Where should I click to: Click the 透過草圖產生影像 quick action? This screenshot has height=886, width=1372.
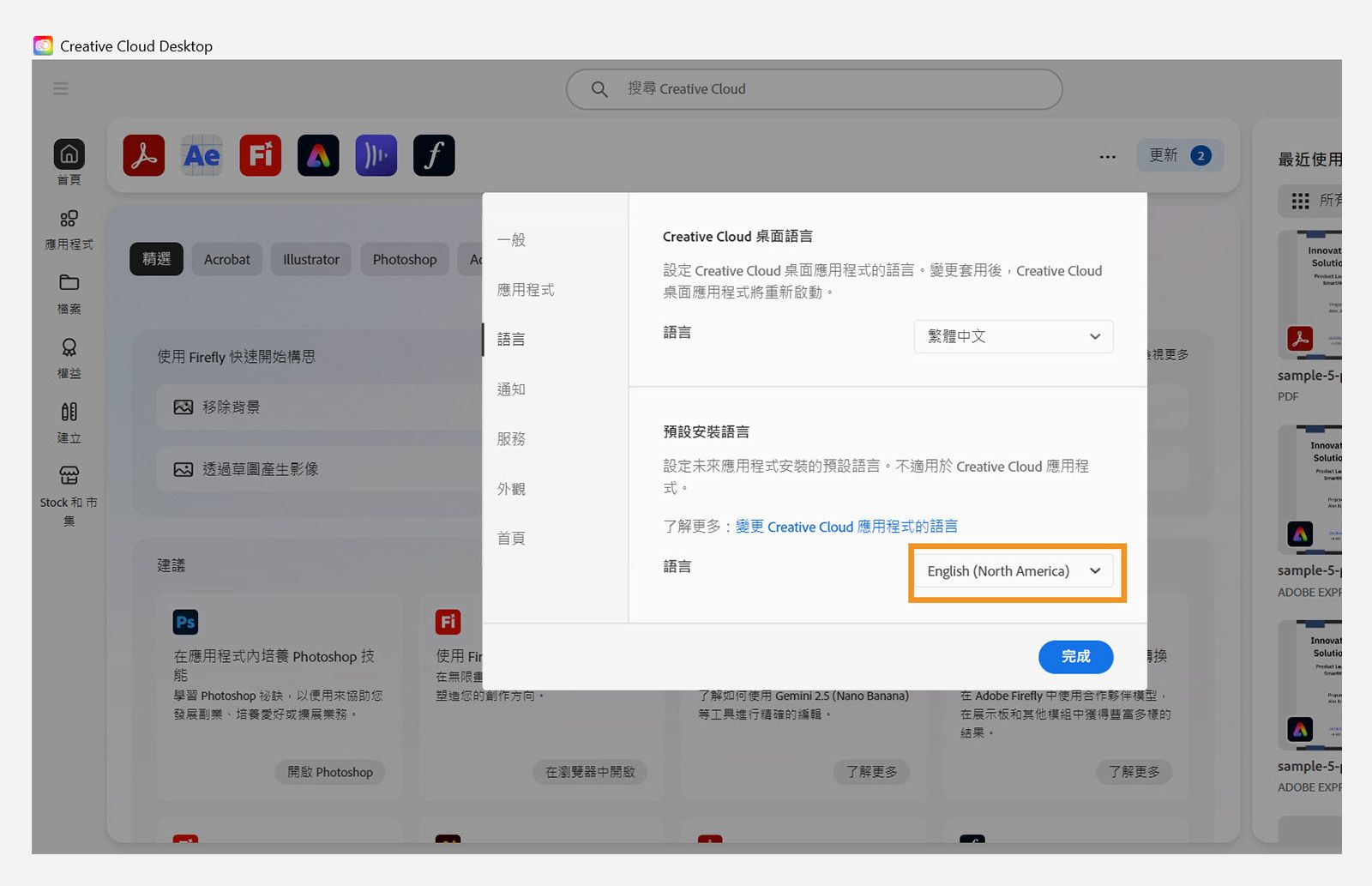pos(319,469)
